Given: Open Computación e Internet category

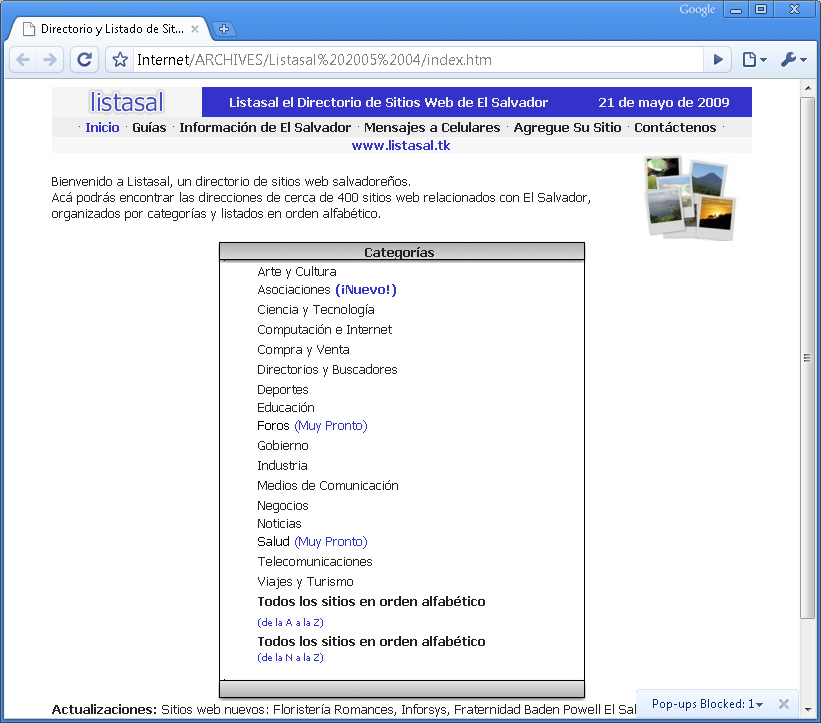Looking at the screenshot, I should tap(325, 329).
